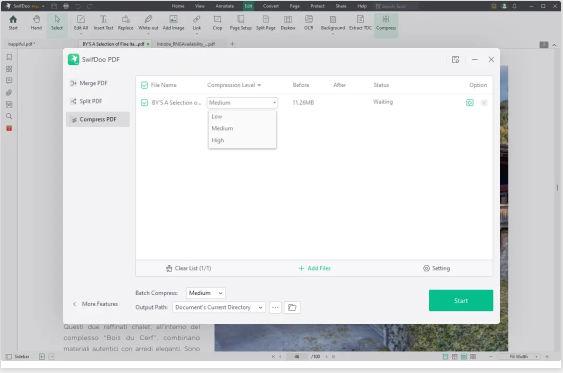This screenshot has height=373, width=563.
Task: Open the Output Path directory dropdown
Action: tap(219, 307)
